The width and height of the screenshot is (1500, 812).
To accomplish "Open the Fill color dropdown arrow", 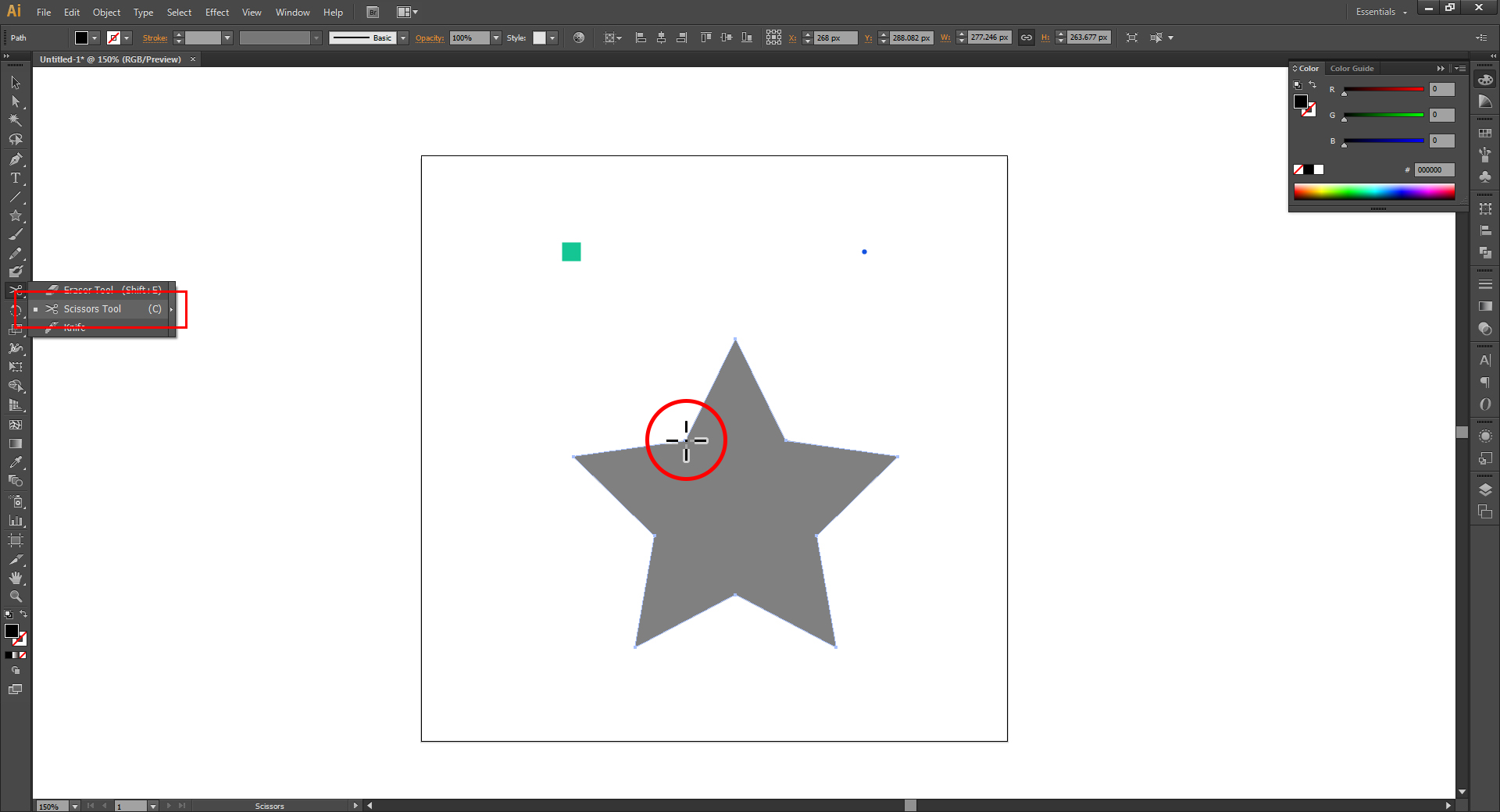I will [95, 37].
